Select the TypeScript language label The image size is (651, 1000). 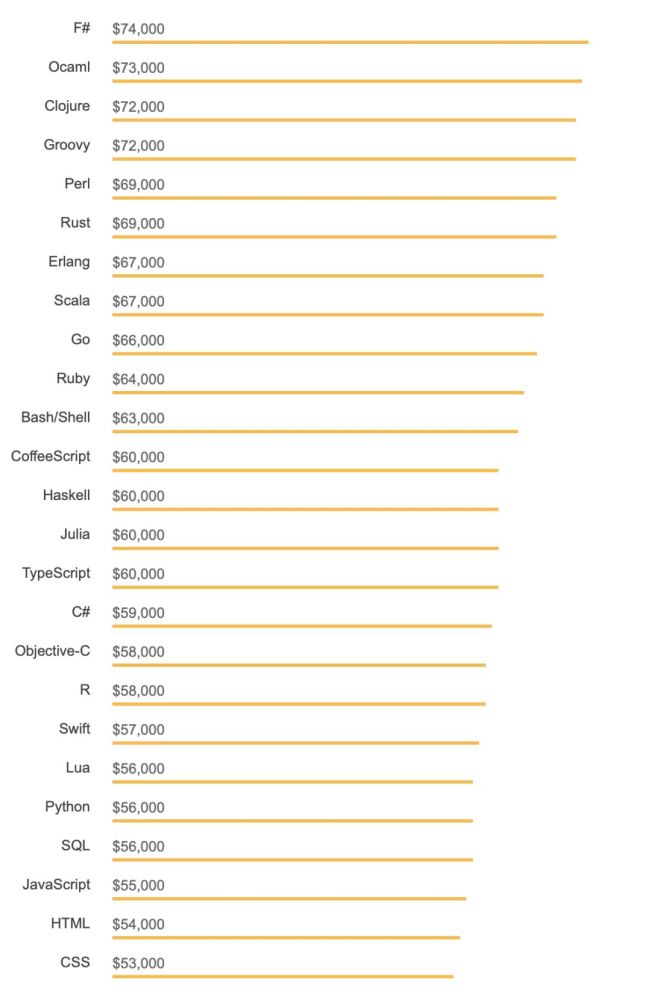click(x=56, y=574)
